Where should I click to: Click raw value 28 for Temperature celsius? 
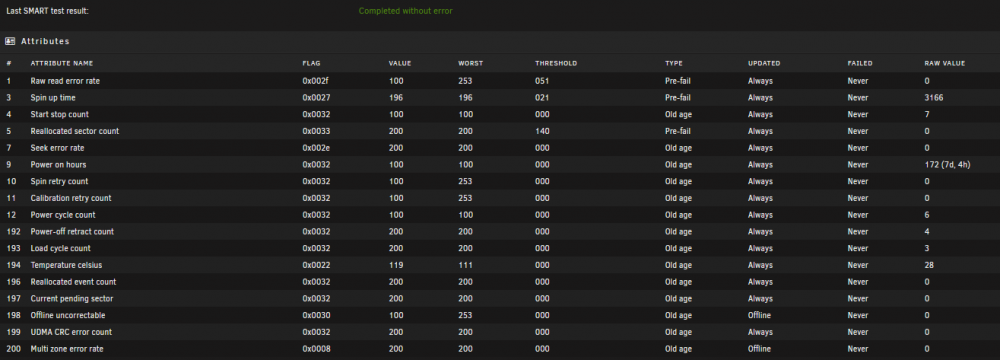point(929,265)
